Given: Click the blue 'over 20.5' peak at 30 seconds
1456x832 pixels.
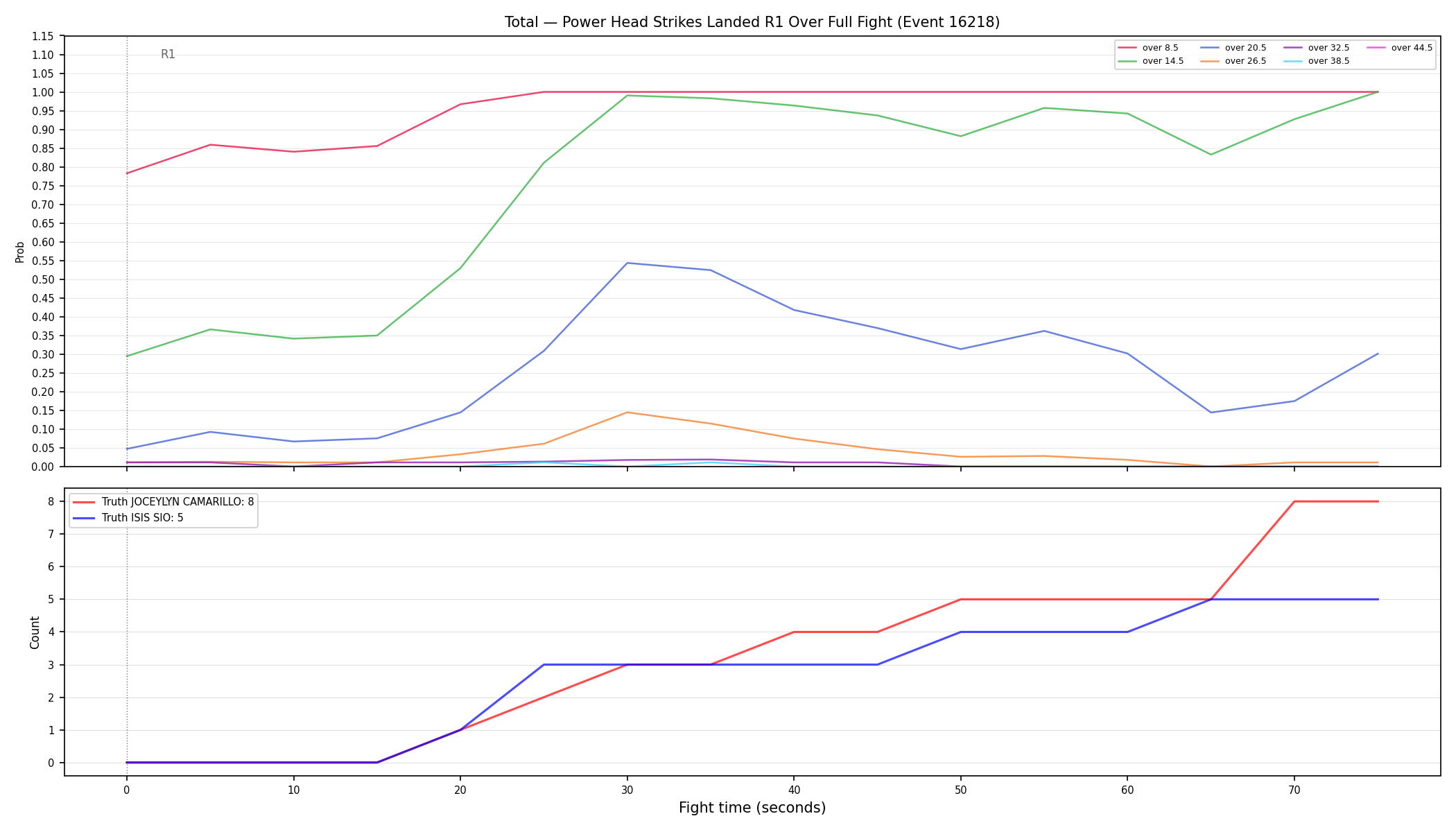Looking at the screenshot, I should (627, 263).
